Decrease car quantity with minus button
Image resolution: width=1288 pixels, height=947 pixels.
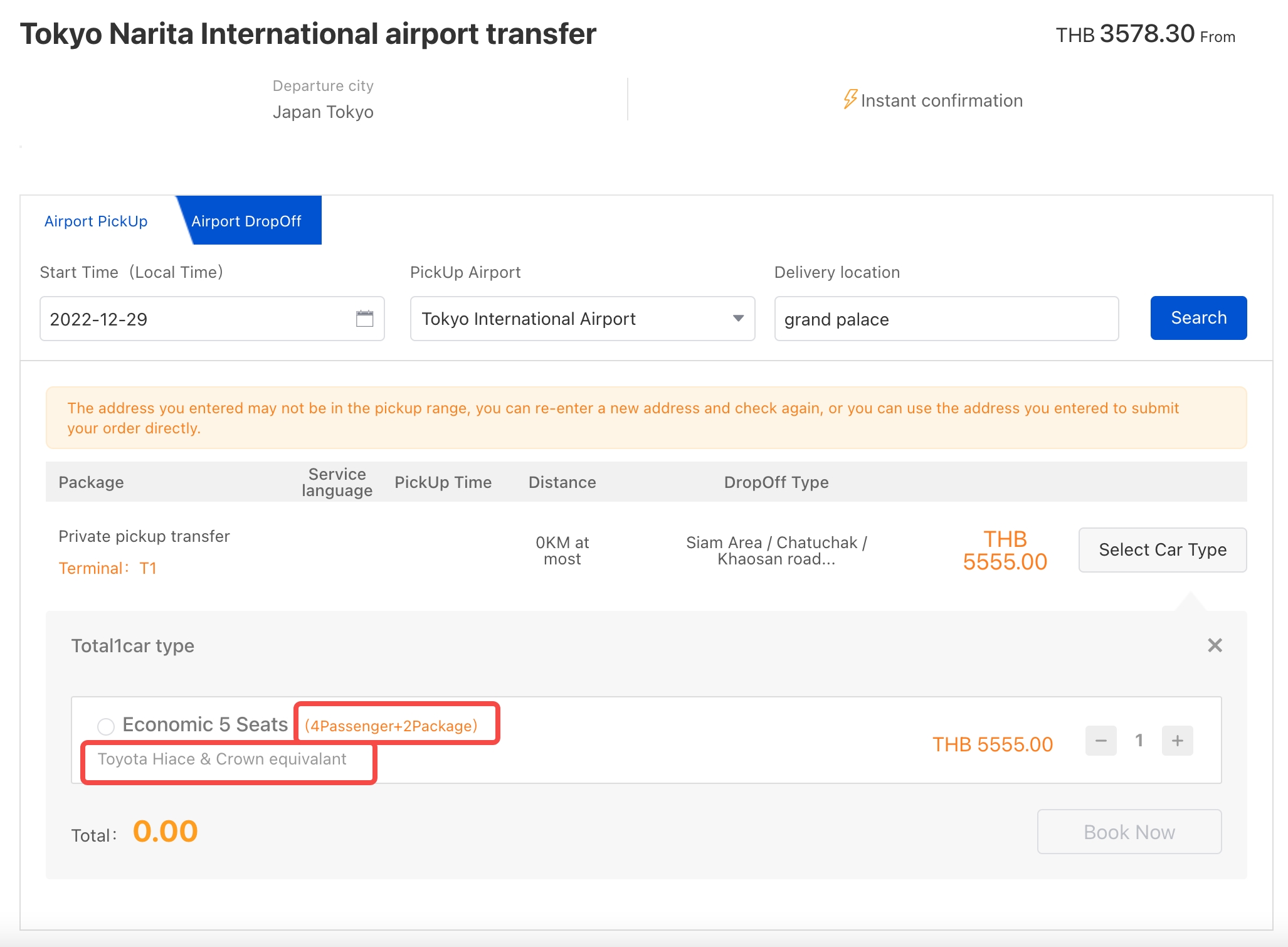coord(1101,741)
